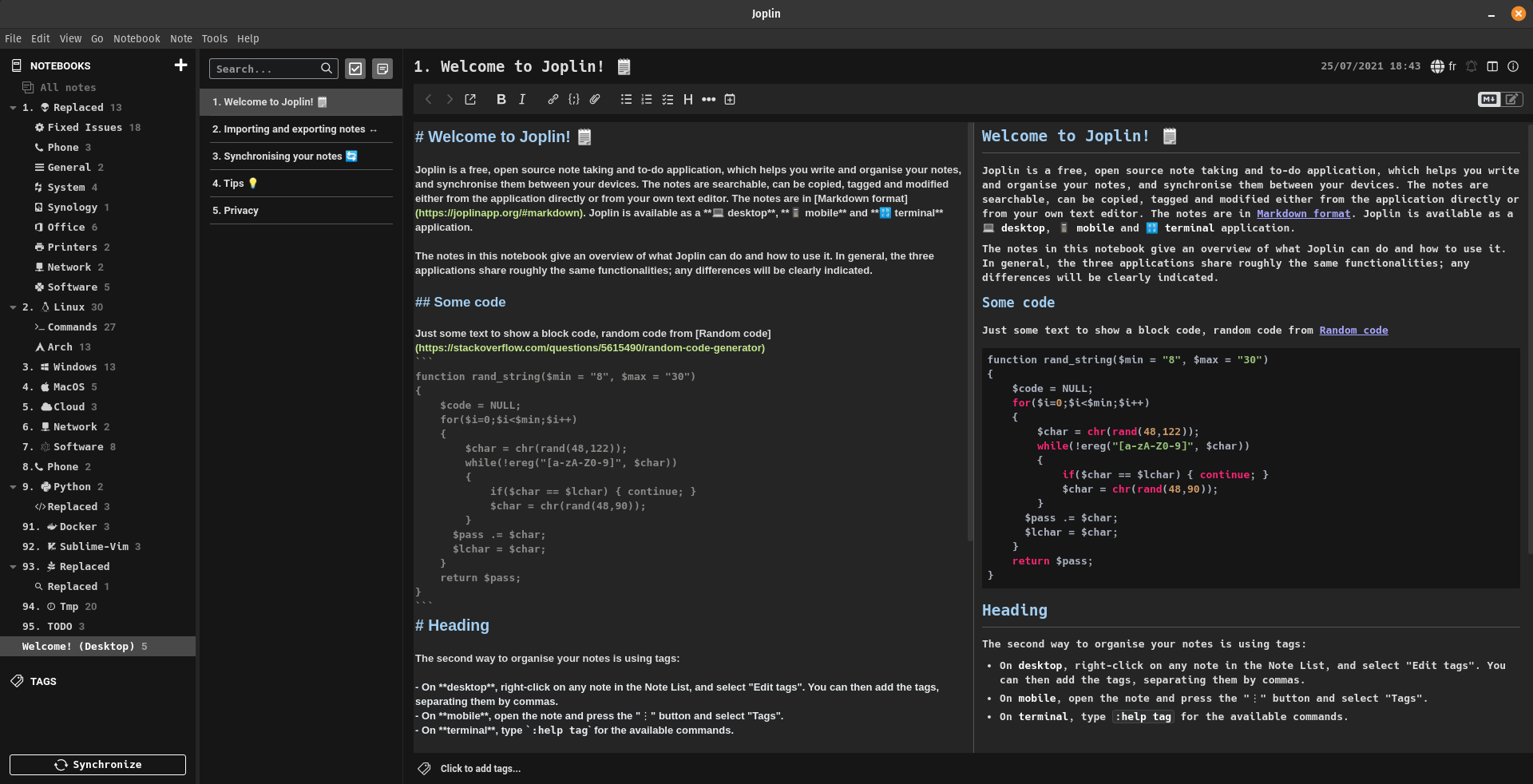1533x784 pixels.
Task: Open spell checker language fr
Action: (x=1444, y=66)
